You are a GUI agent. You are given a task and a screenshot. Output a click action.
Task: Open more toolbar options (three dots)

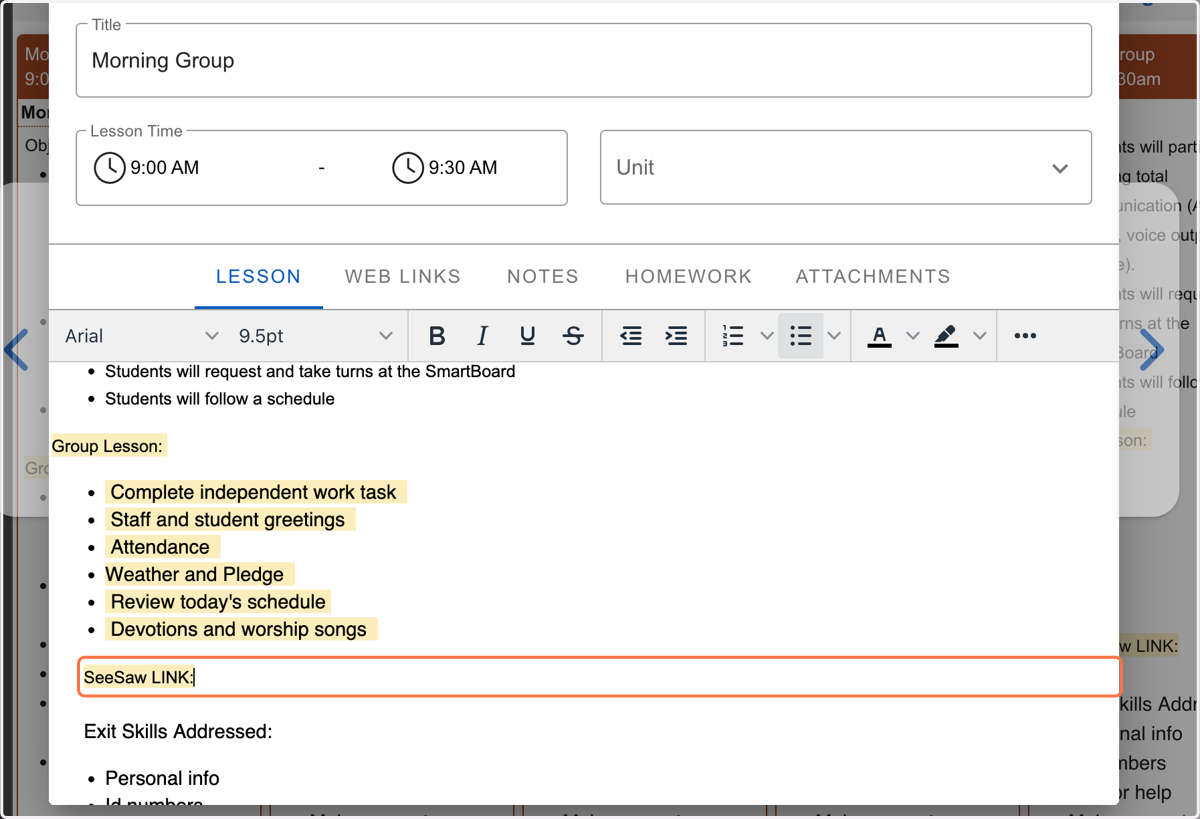click(x=1025, y=336)
